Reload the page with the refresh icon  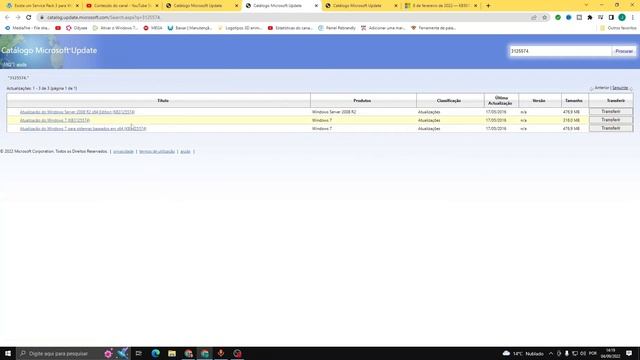(29, 18)
